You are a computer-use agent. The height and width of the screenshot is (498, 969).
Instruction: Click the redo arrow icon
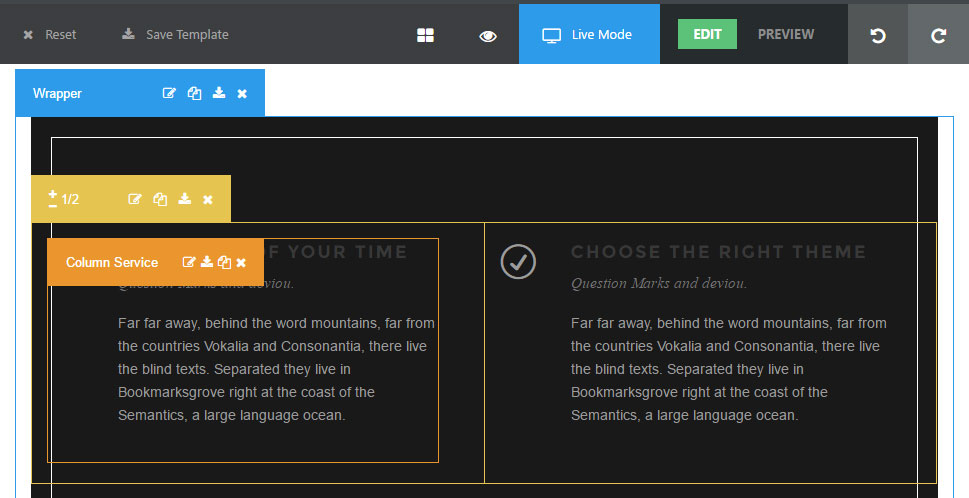point(938,35)
